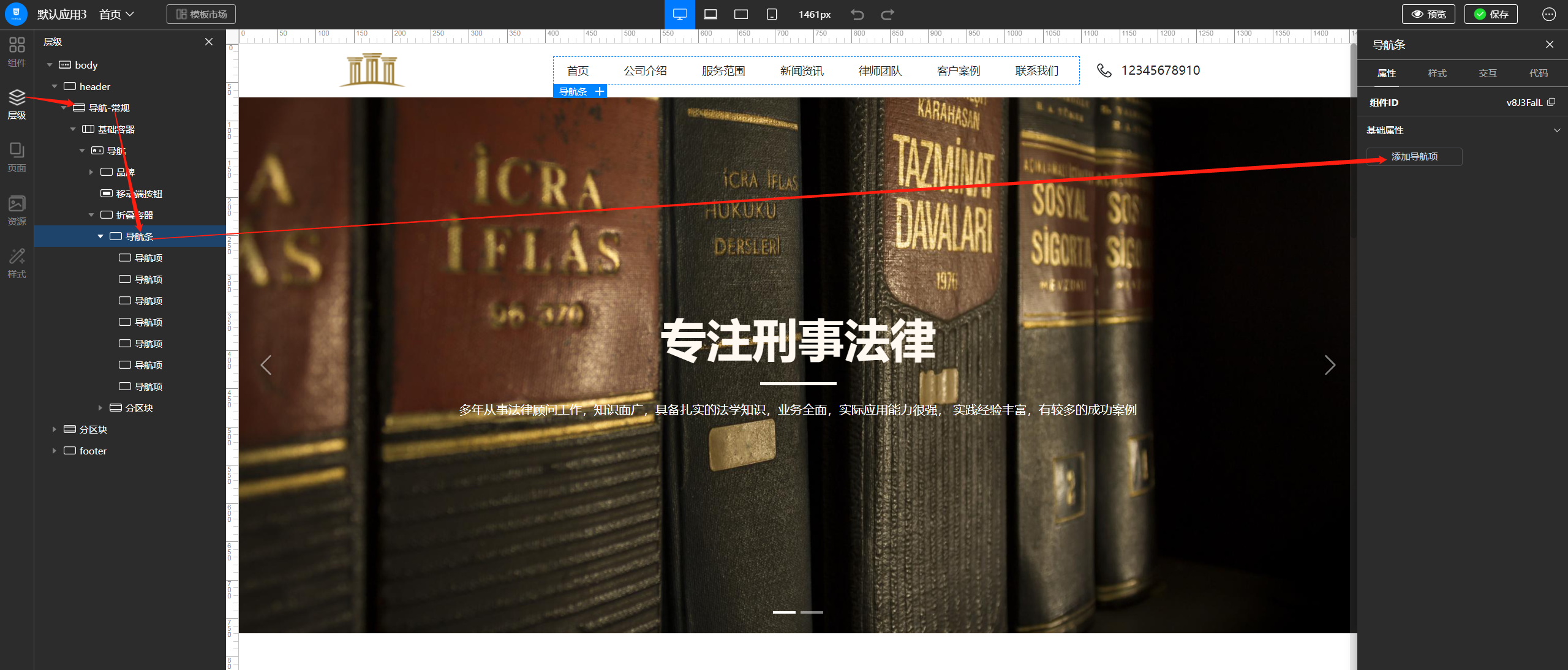Select the second carousel indicator dash

pos(812,612)
